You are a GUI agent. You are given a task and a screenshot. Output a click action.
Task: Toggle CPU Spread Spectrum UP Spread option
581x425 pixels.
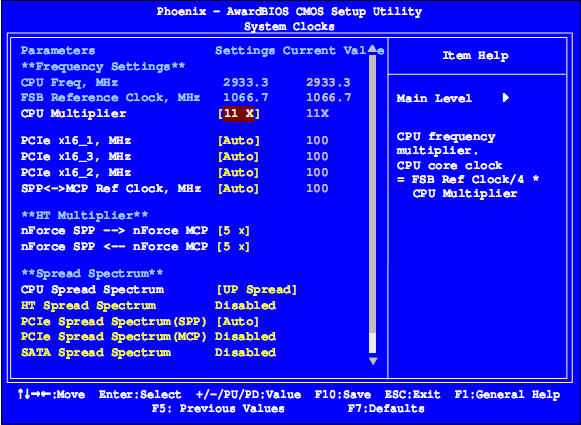(x=256, y=289)
